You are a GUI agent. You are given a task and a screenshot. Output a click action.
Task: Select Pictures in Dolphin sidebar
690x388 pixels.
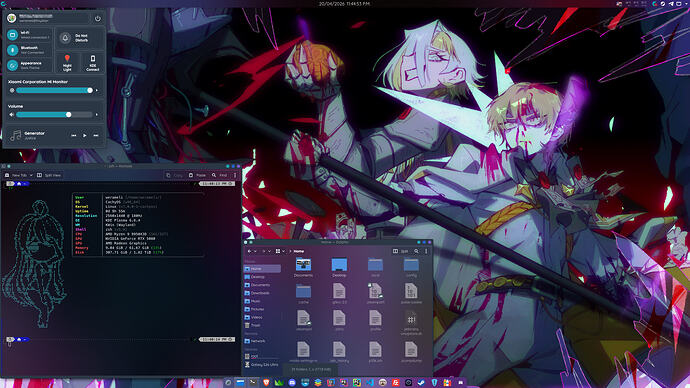click(262, 309)
